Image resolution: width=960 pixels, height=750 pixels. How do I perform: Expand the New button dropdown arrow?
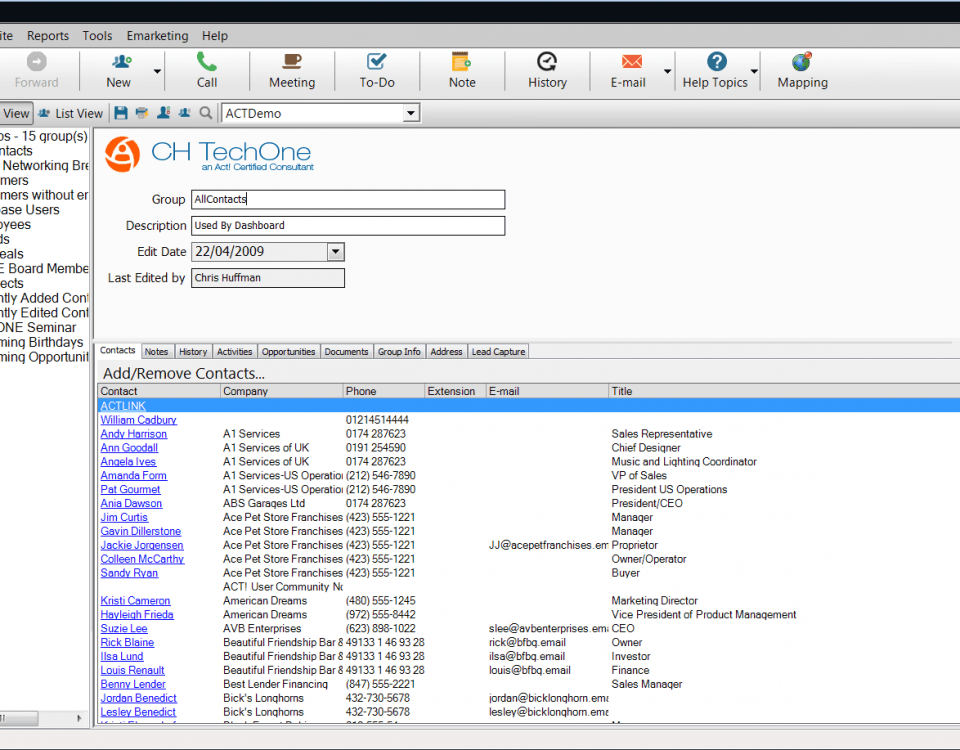(x=157, y=72)
